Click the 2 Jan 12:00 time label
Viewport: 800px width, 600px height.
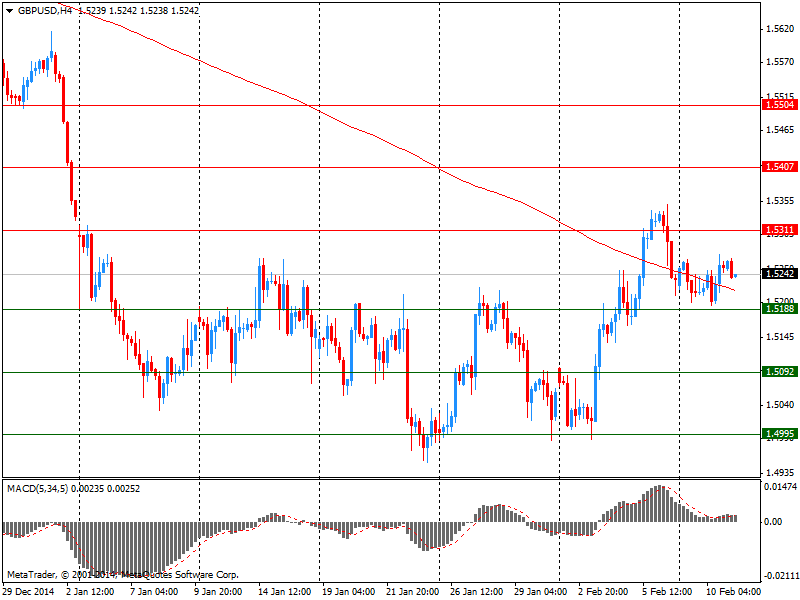90,591
